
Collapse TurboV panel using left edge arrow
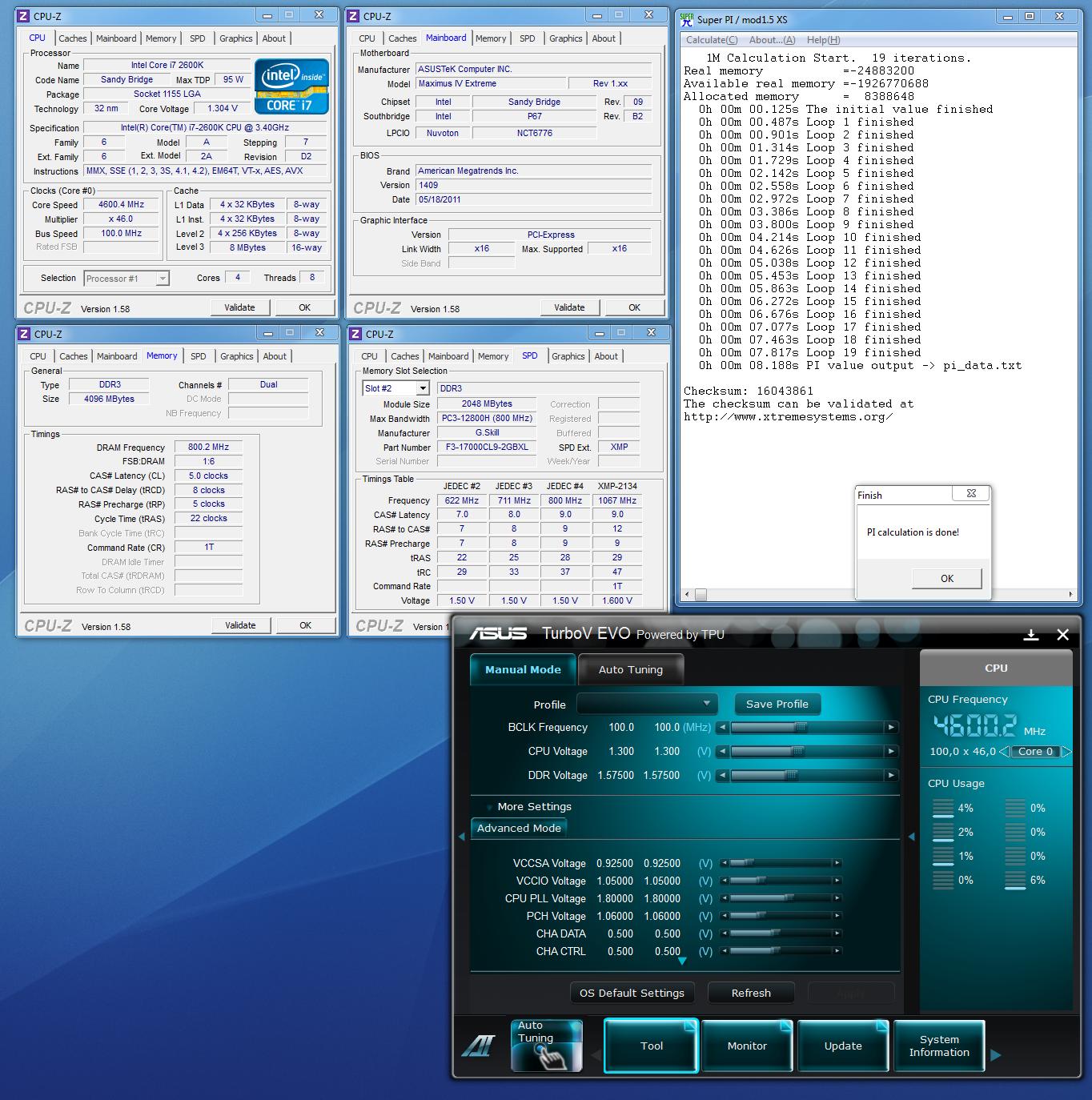[461, 837]
